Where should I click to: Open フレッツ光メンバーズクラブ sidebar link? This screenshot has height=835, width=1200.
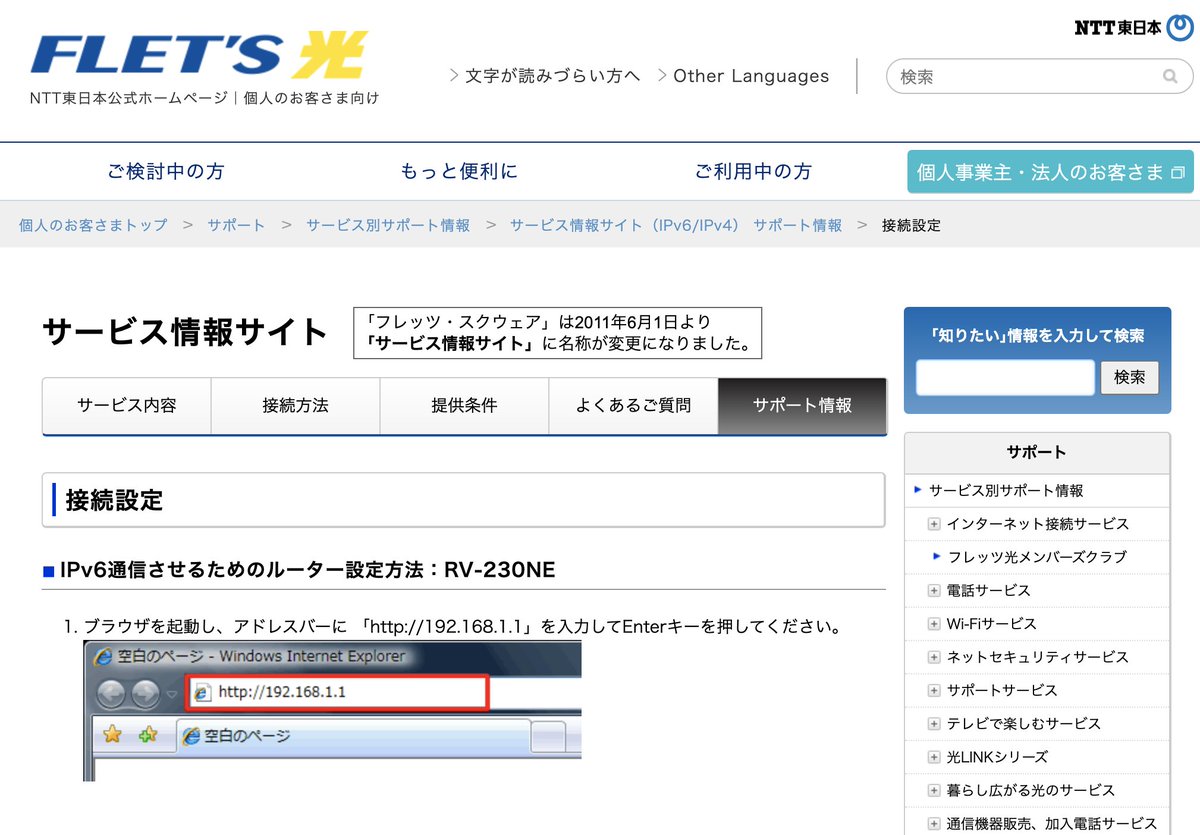[x=1037, y=557]
